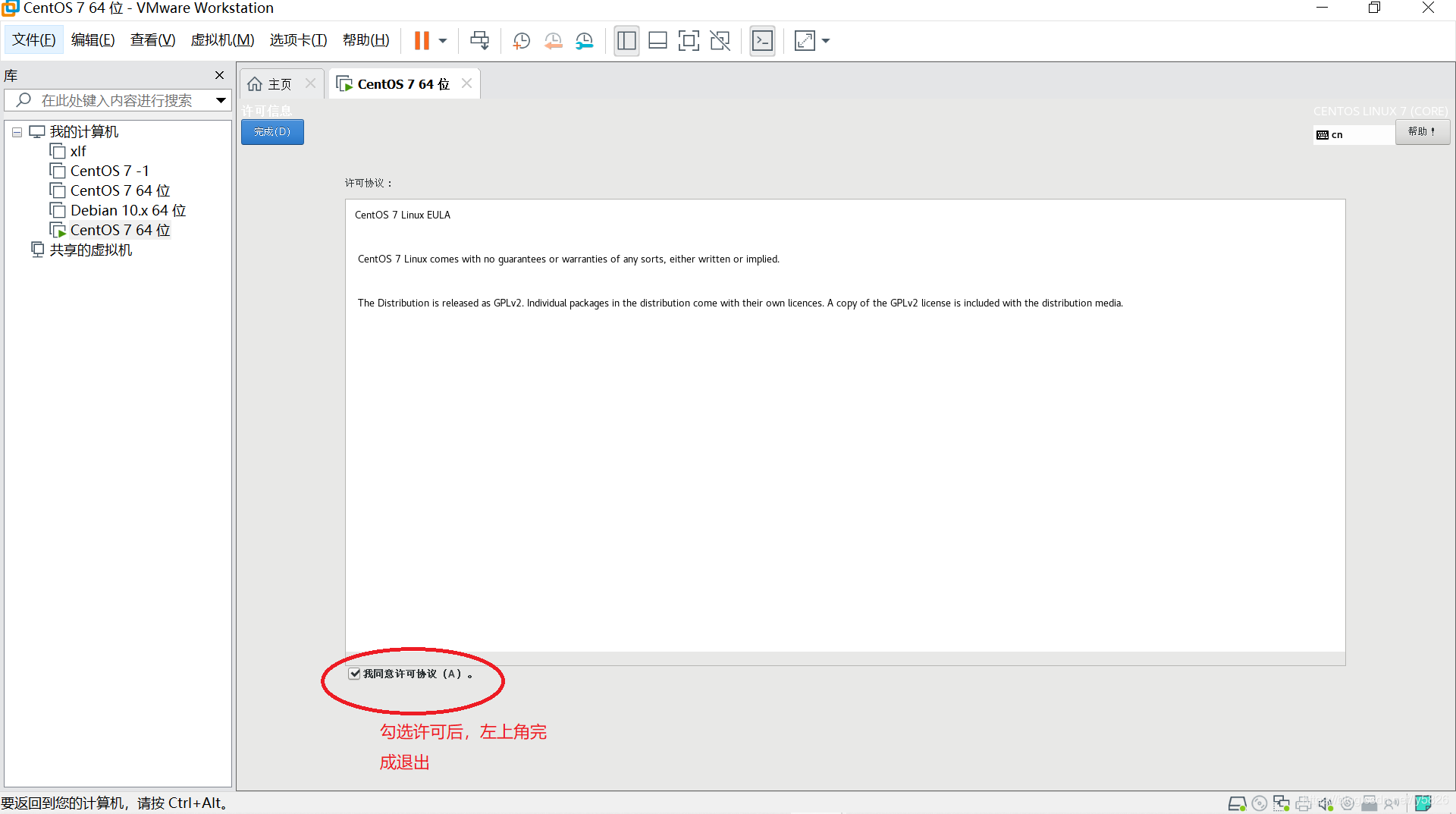1456x814 pixels.
Task: Close the 主页 tab
Action: click(x=310, y=83)
